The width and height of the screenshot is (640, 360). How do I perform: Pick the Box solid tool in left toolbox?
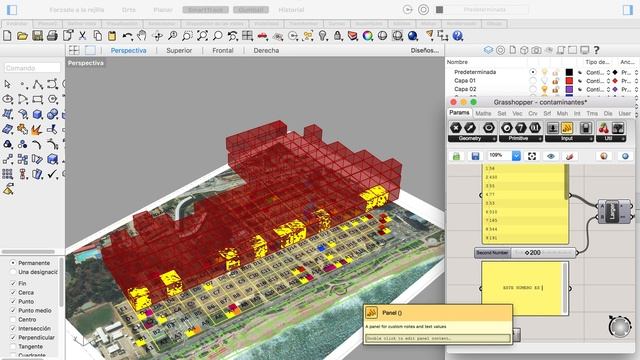38,114
